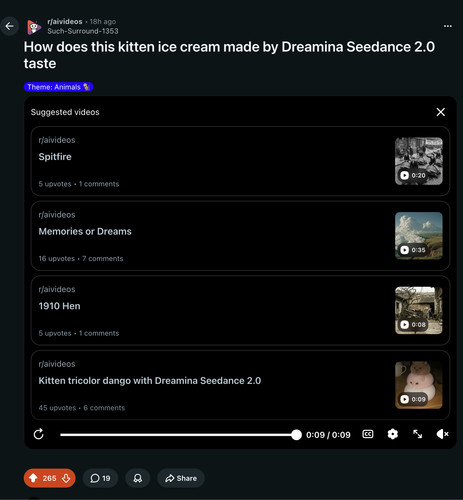Downvote the post

[66, 478]
